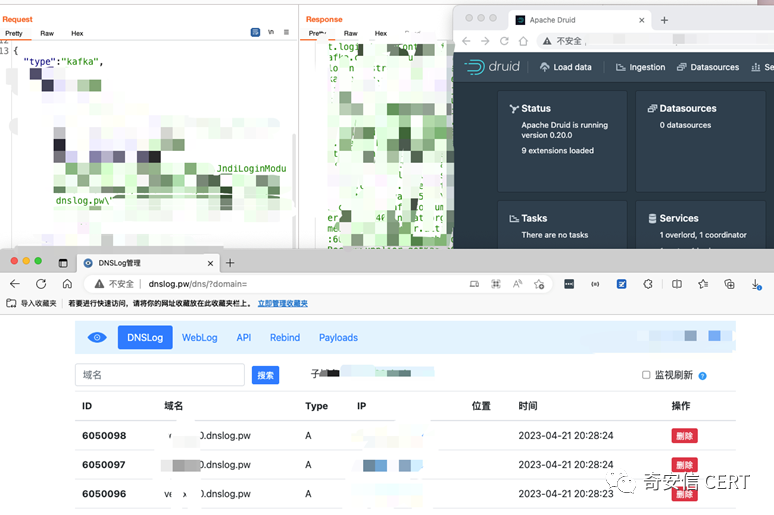The image size is (774, 515).
Task: Select the DNSLog tab on page
Action: point(145,337)
